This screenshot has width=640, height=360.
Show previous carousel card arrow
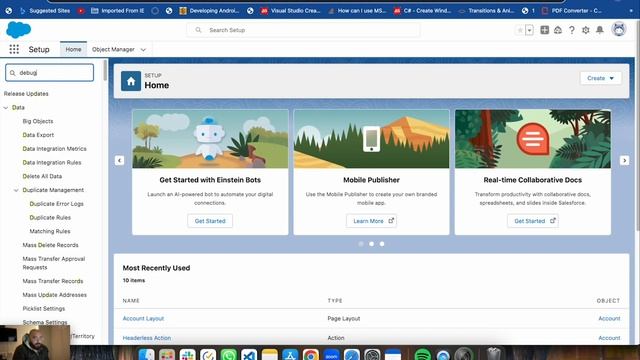click(x=119, y=160)
